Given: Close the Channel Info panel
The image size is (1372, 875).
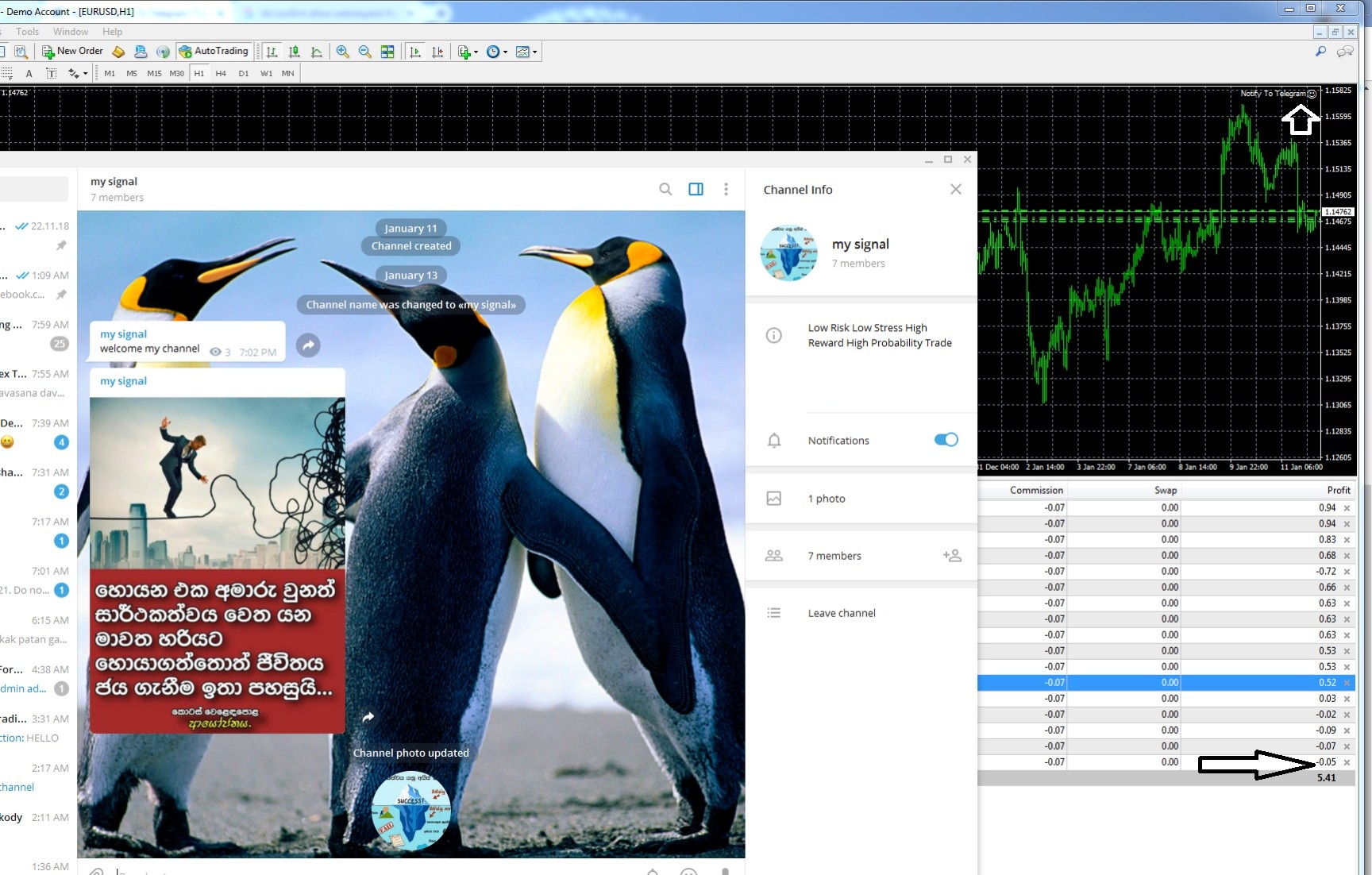Looking at the screenshot, I should (x=956, y=189).
